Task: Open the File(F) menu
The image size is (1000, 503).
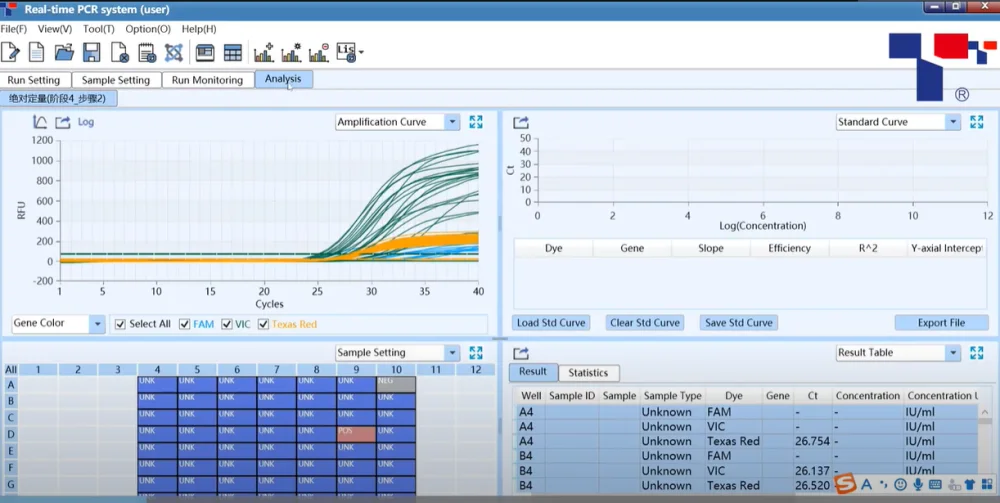Action: tap(13, 29)
